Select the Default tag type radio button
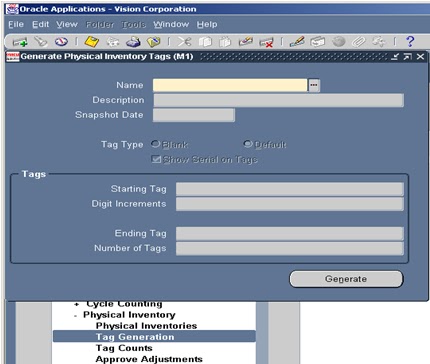This screenshot has width=430, height=364. (248, 144)
